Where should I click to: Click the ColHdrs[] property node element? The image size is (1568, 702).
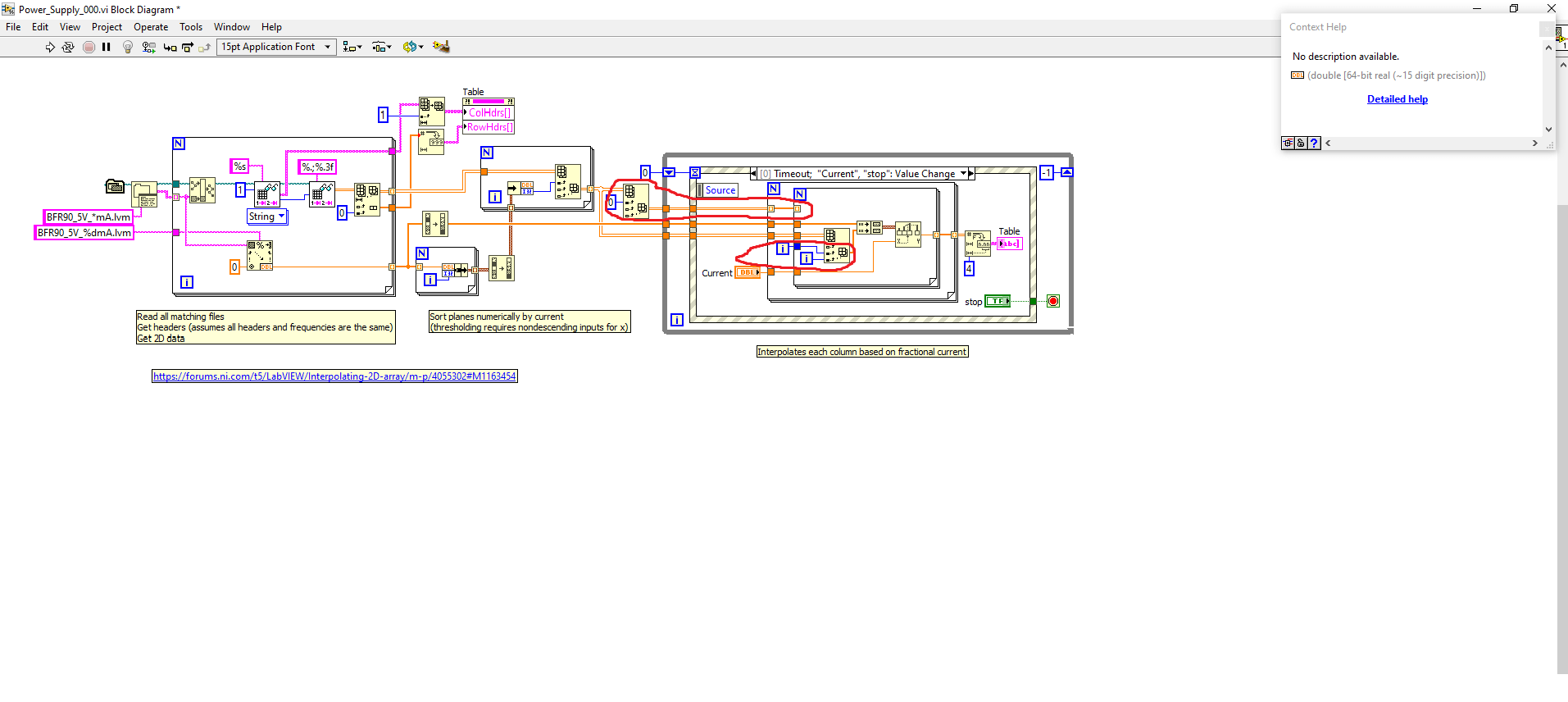coord(489,113)
